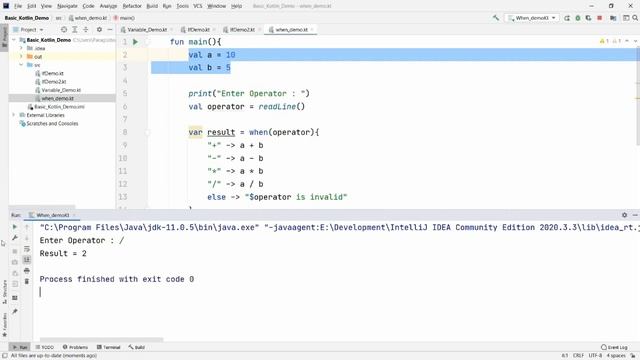Click the Project vertical sidebar tab

pos(4,37)
